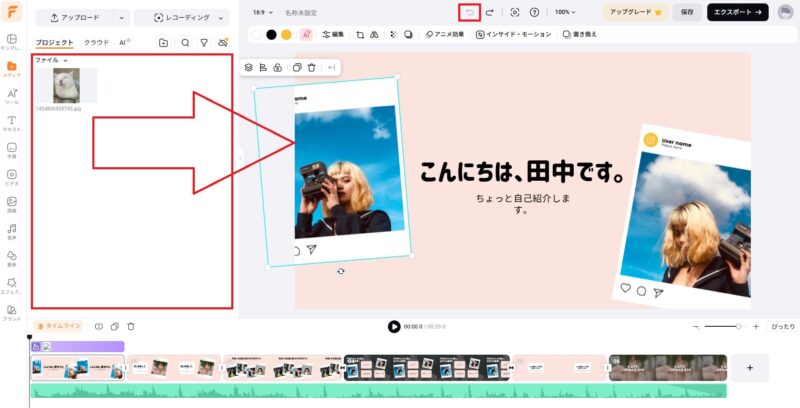Open the 100% zoom level dropdown

[x=567, y=12]
